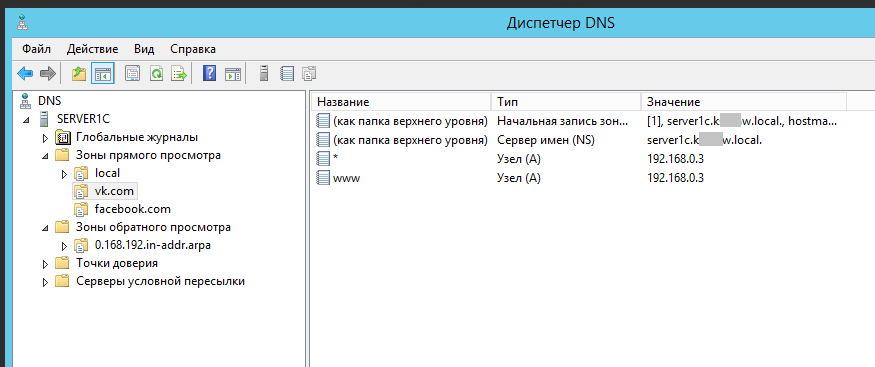Toggle the Show/Hide Console Tree button
The height and width of the screenshot is (367, 875).
(x=103, y=73)
